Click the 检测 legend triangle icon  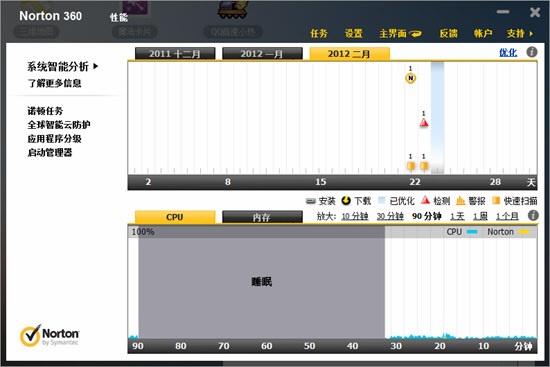tap(425, 200)
